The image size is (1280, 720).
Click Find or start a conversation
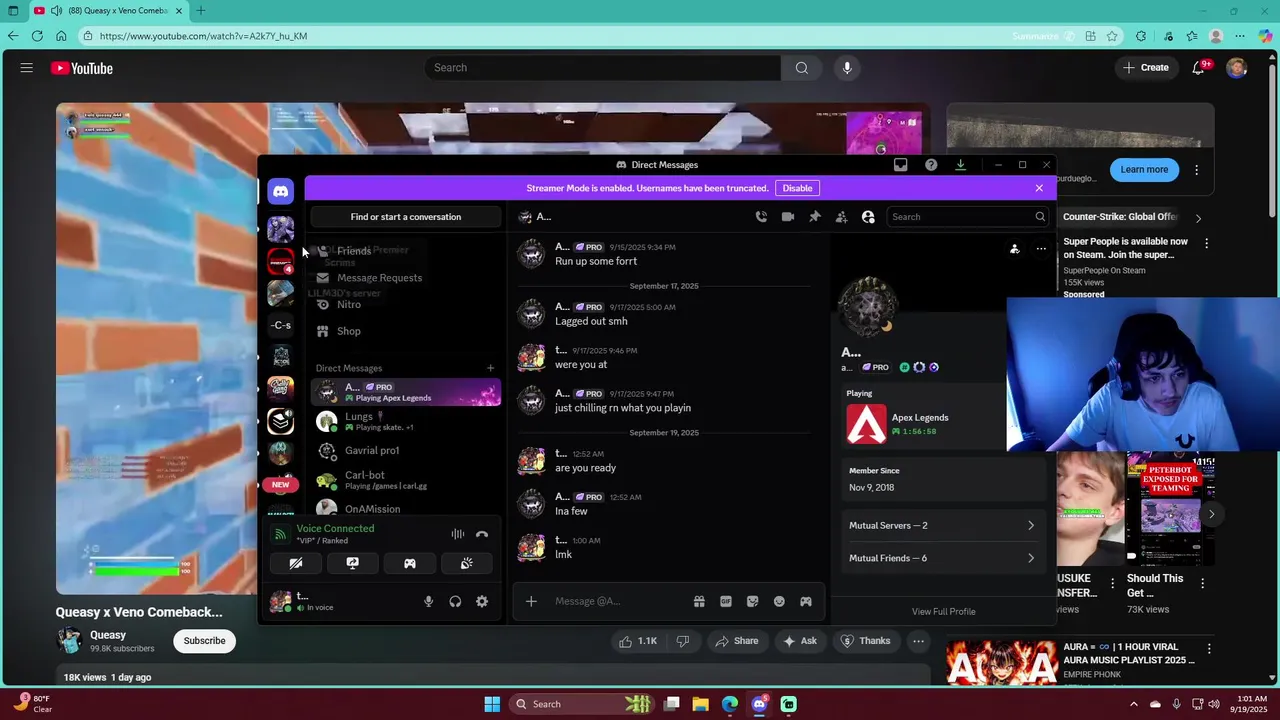coord(406,217)
